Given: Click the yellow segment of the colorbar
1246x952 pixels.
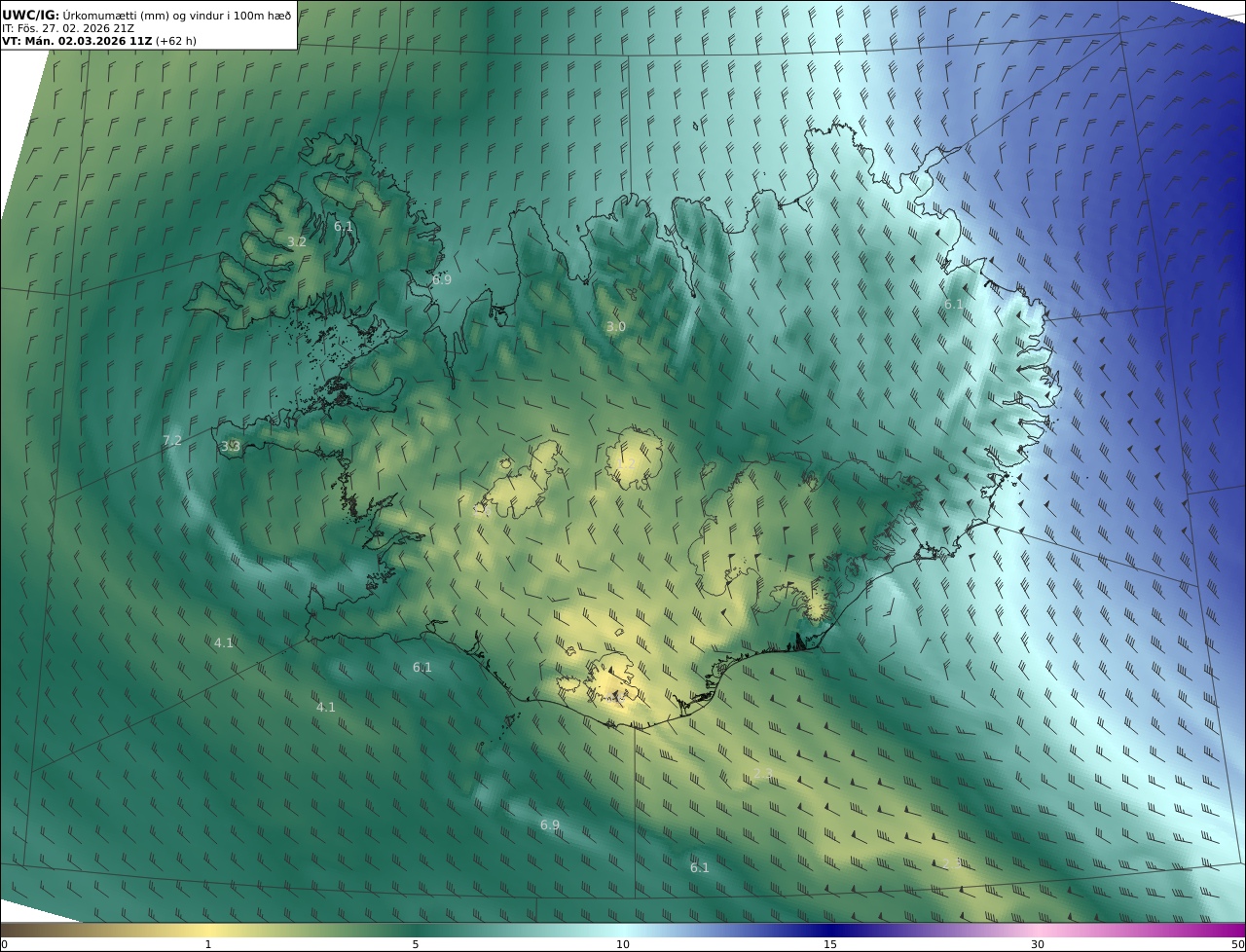Looking at the screenshot, I should (208, 930).
